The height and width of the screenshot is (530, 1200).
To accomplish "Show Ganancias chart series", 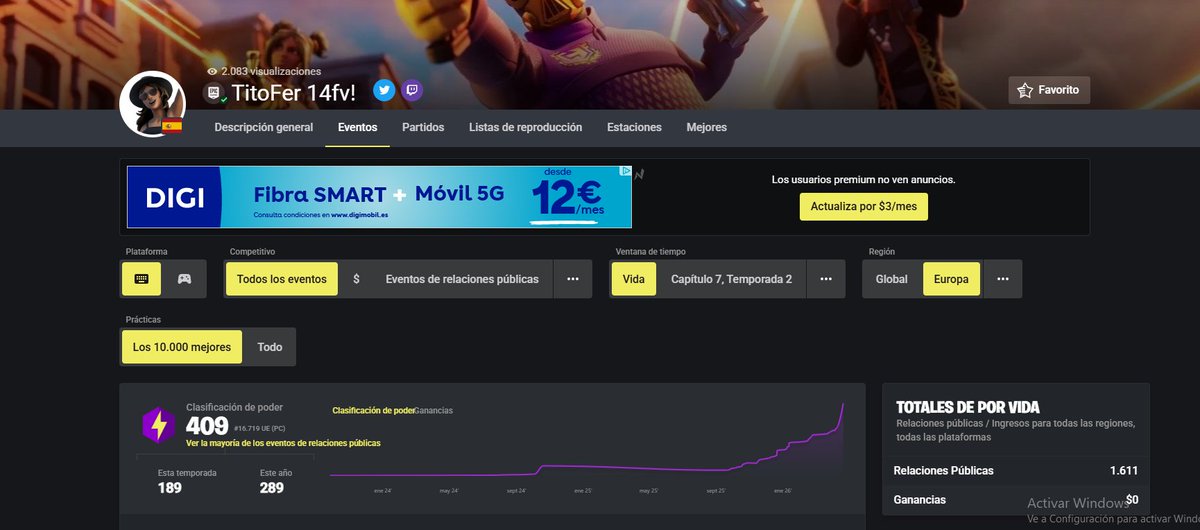I will [x=433, y=410].
